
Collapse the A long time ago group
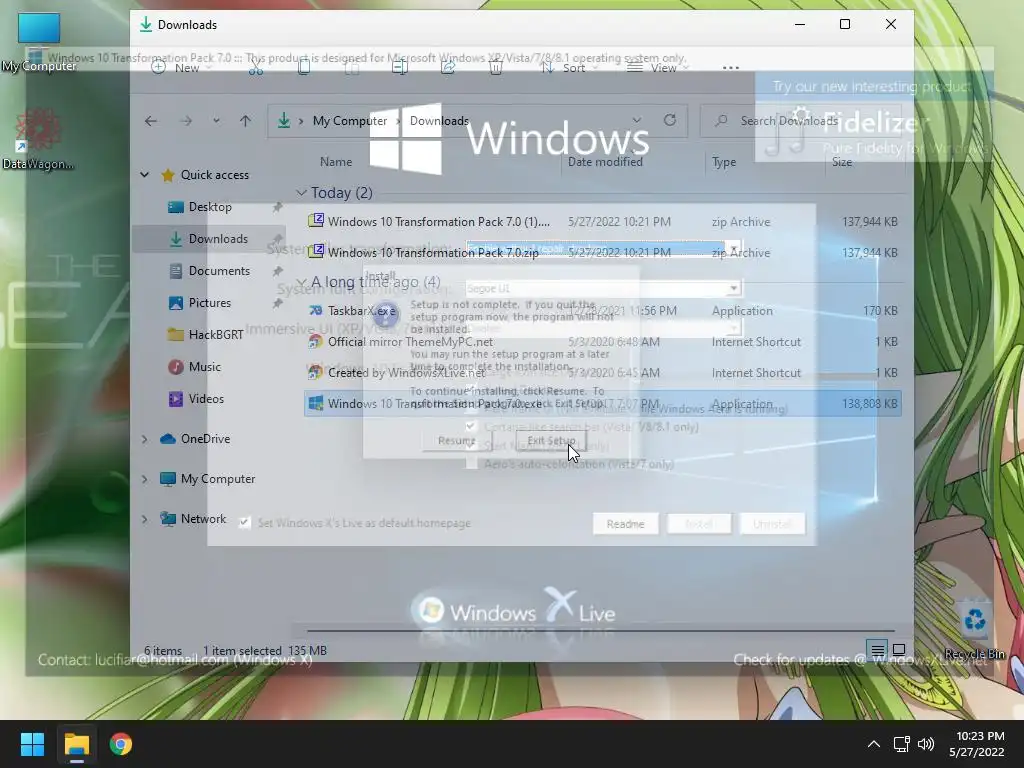click(x=301, y=281)
